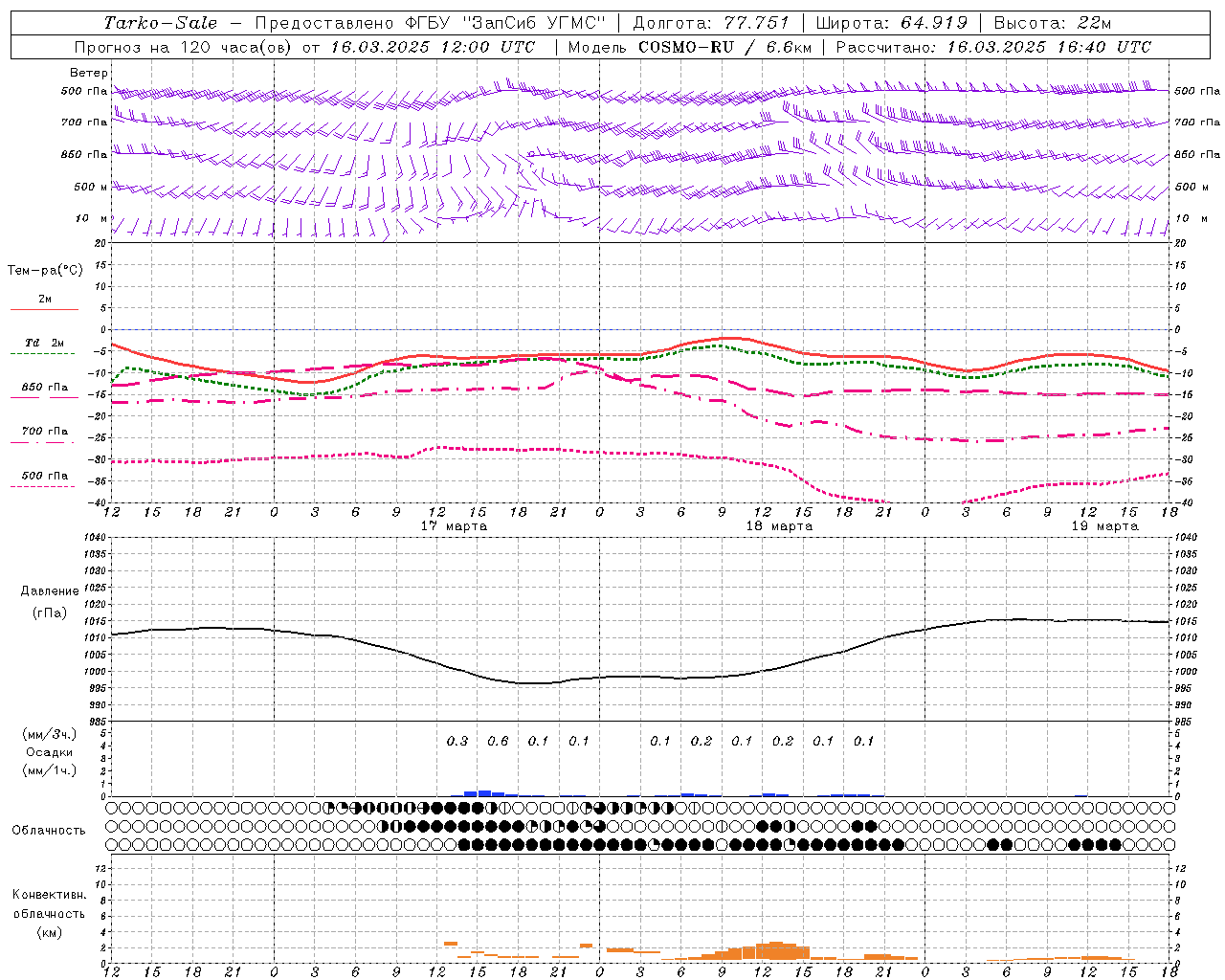The height and width of the screenshot is (980, 1225).
Task: Click the 0.3 precipitation amount value
Action: [457, 741]
